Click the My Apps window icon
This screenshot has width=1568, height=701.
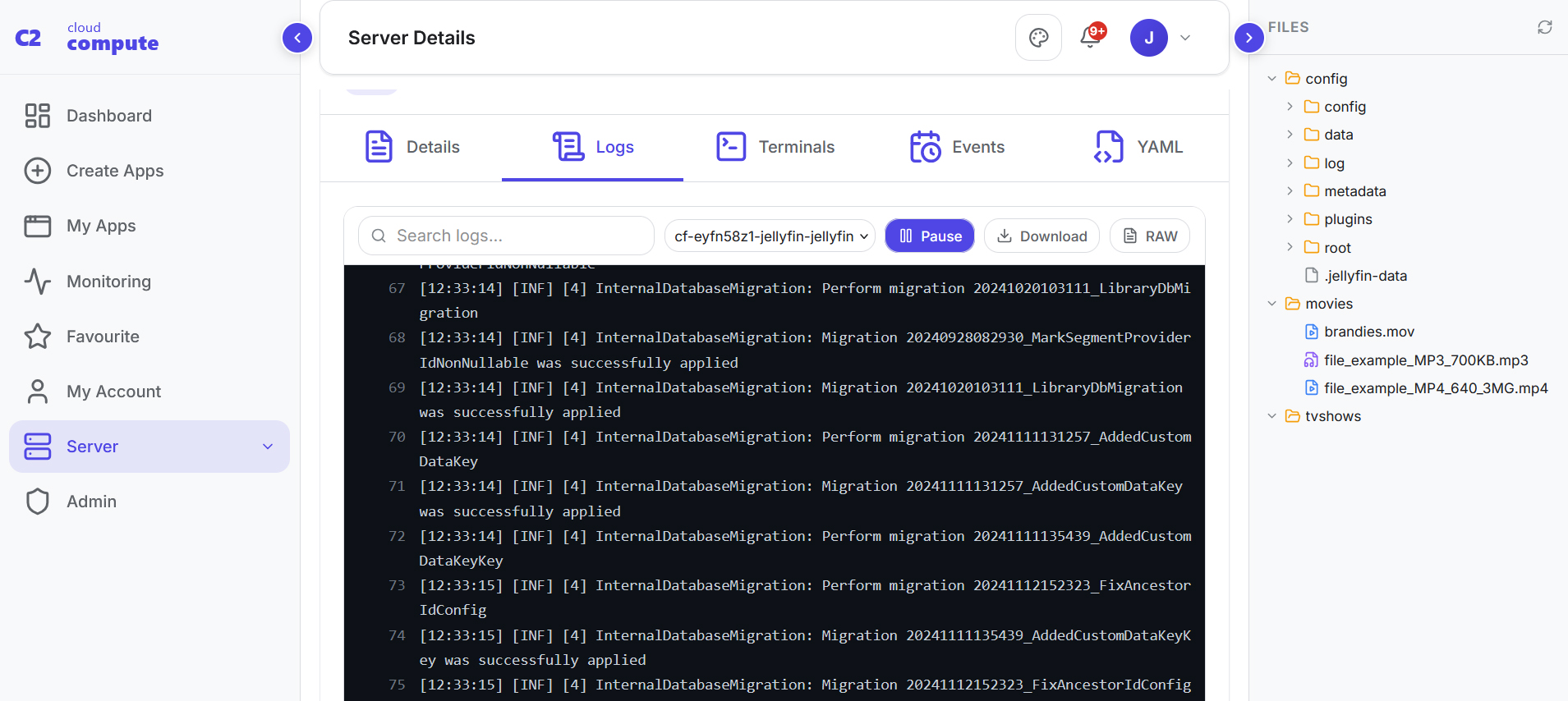pos(38,226)
